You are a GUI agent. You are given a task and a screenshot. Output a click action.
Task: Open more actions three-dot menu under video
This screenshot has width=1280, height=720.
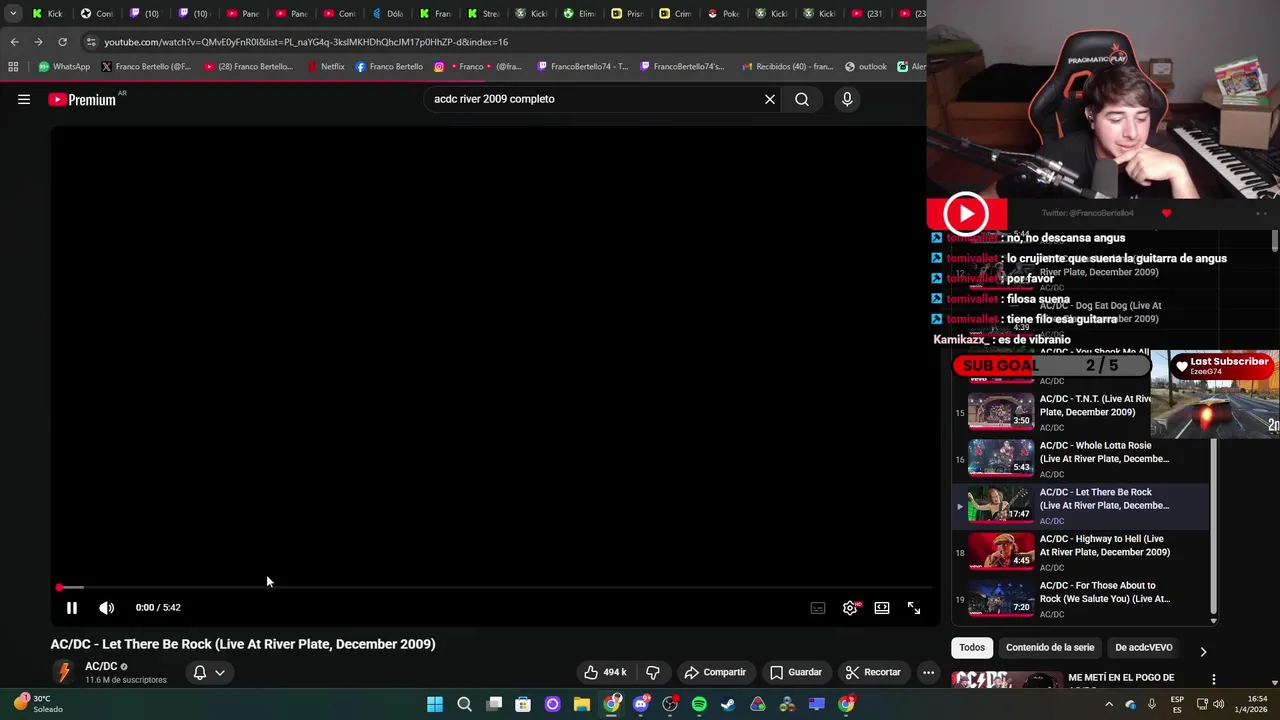click(x=929, y=672)
